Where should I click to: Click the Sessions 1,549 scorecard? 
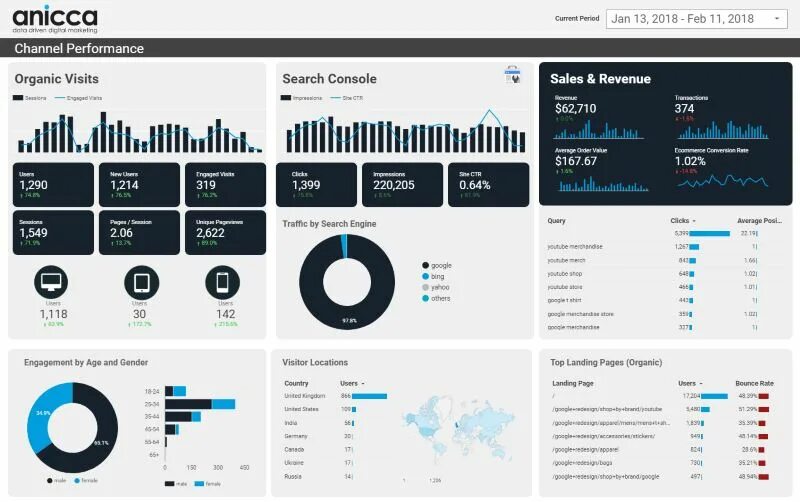pyautogui.click(x=53, y=233)
